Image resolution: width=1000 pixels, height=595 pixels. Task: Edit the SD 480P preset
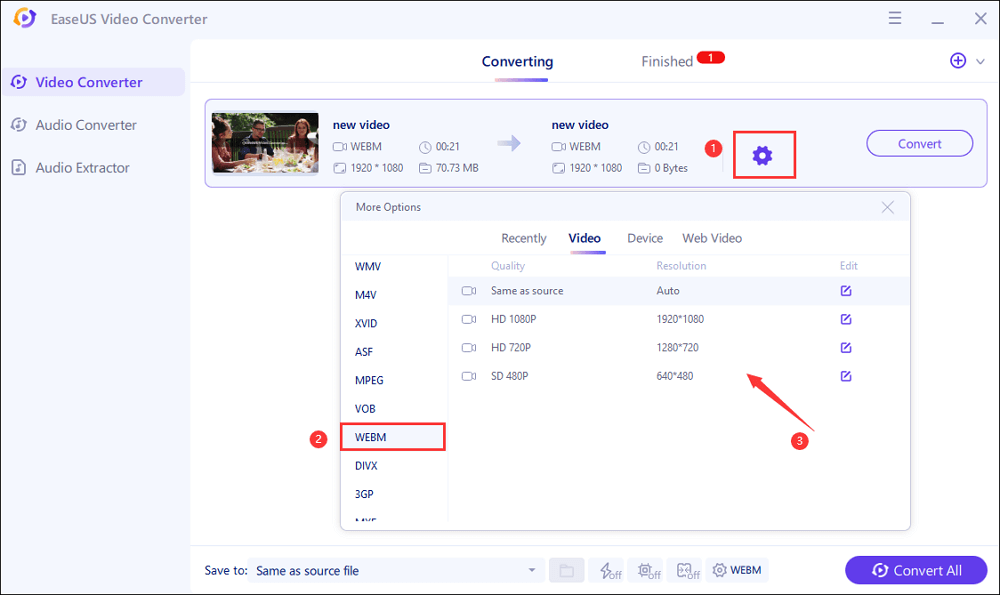pyautogui.click(x=846, y=376)
